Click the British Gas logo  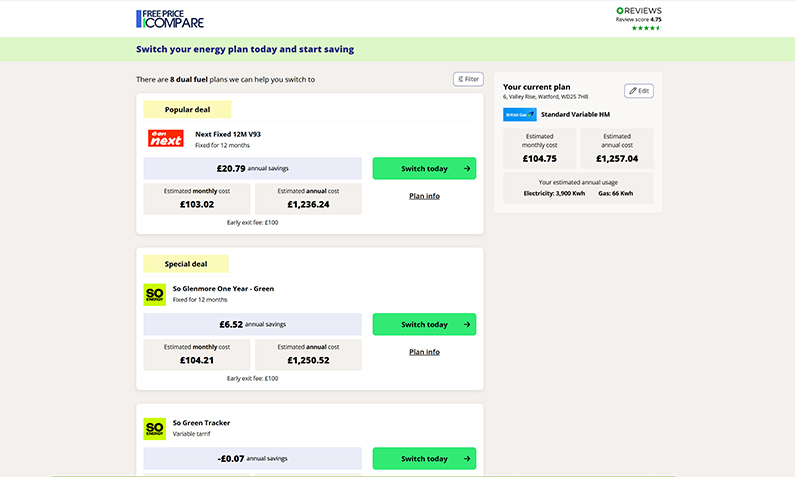[519, 115]
